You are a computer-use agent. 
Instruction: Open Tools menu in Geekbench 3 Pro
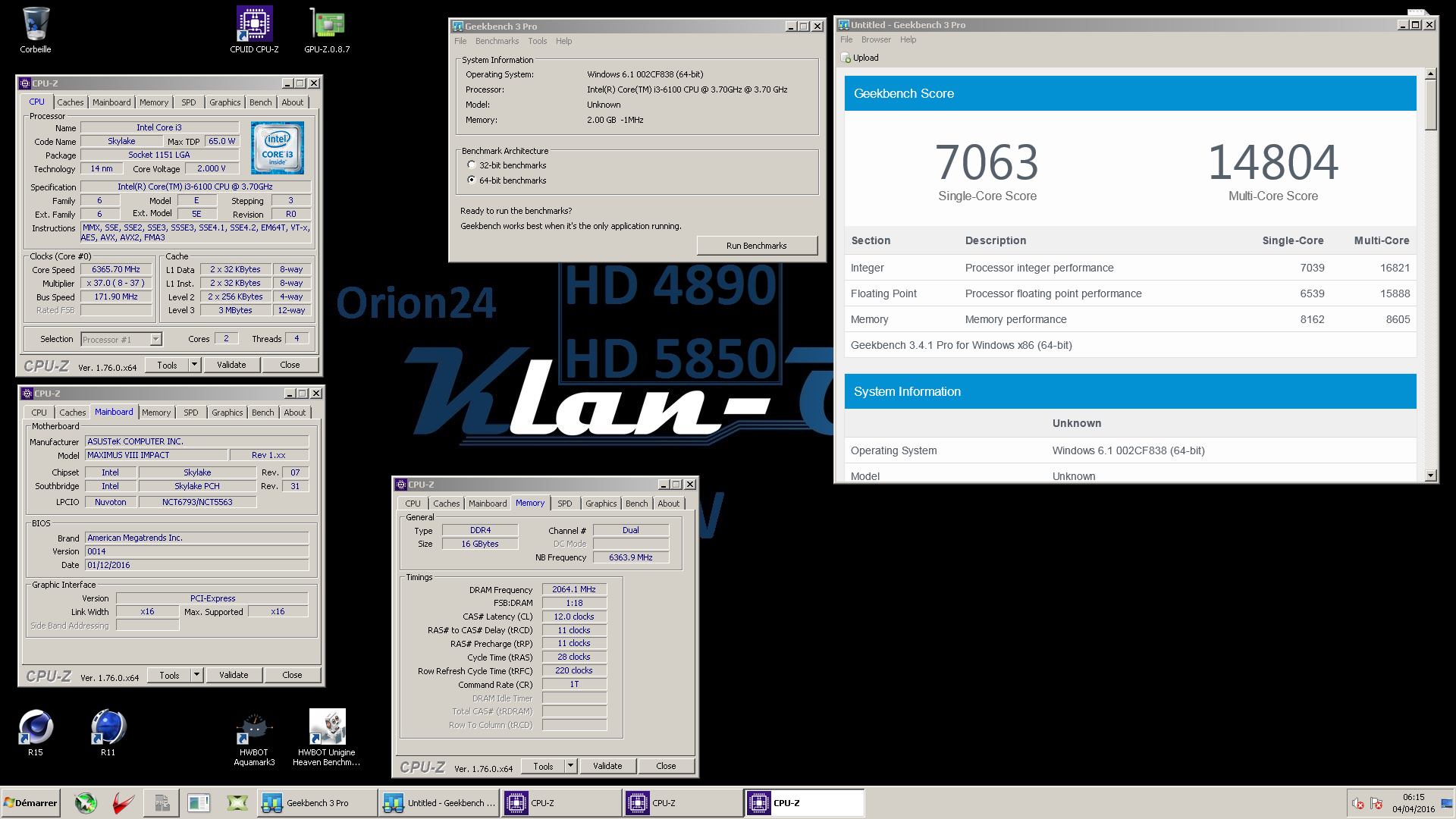[x=537, y=41]
